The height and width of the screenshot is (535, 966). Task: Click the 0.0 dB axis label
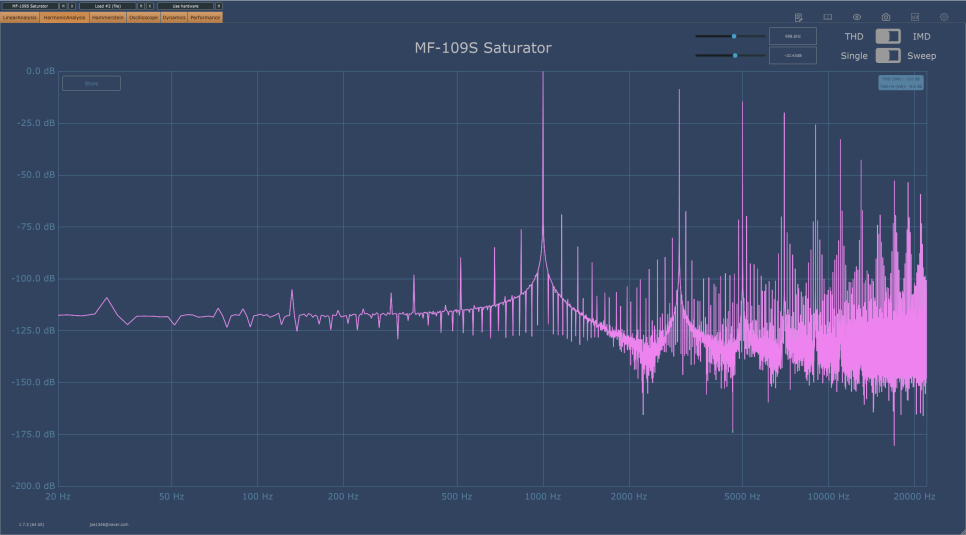[x=41, y=71]
